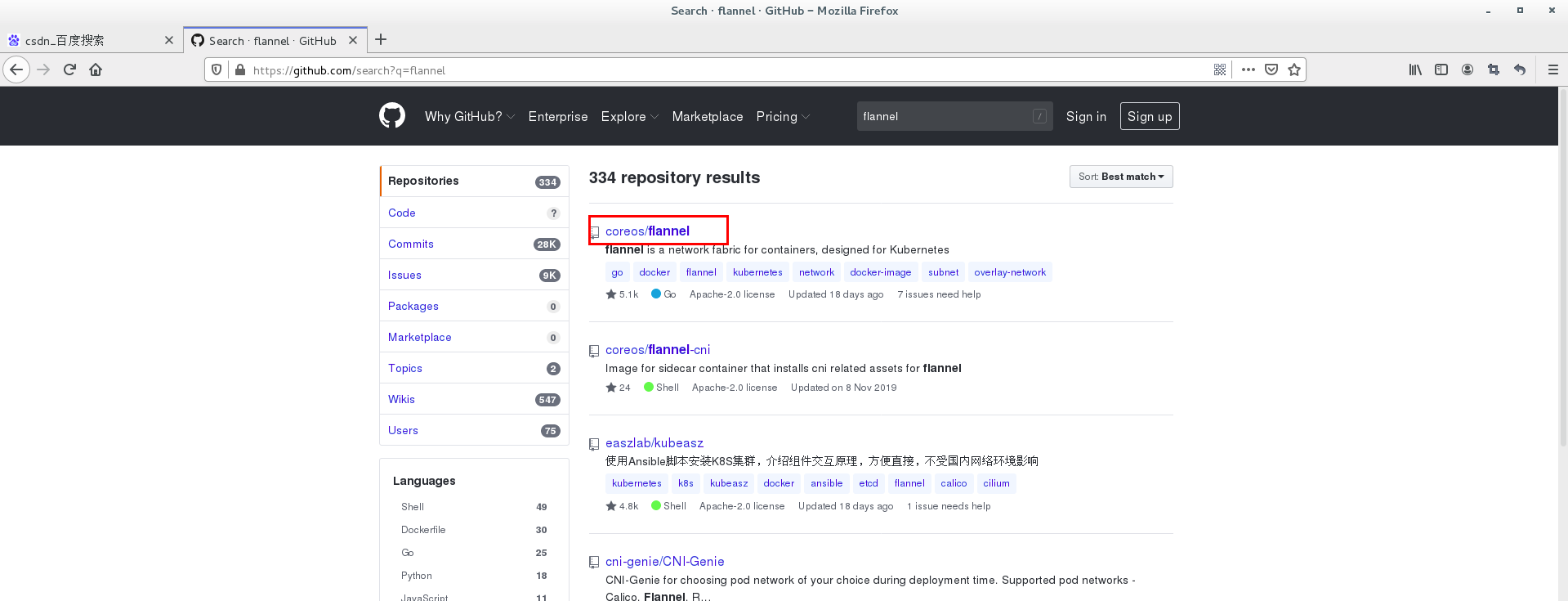The image size is (1568, 601).
Task: Bookmark this page with the star
Action: pos(1294,70)
